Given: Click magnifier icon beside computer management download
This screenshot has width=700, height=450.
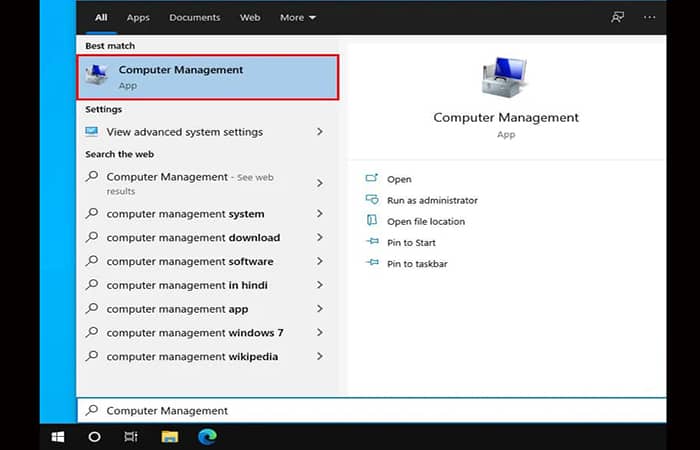Looking at the screenshot, I should click(x=92, y=237).
